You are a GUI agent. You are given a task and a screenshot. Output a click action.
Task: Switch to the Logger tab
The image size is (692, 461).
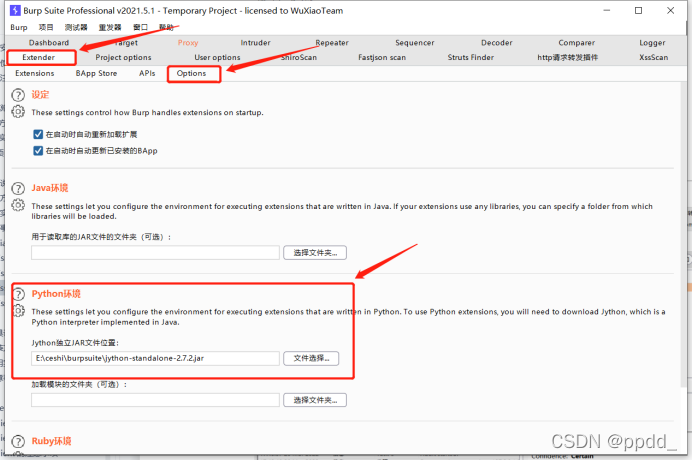pos(652,43)
